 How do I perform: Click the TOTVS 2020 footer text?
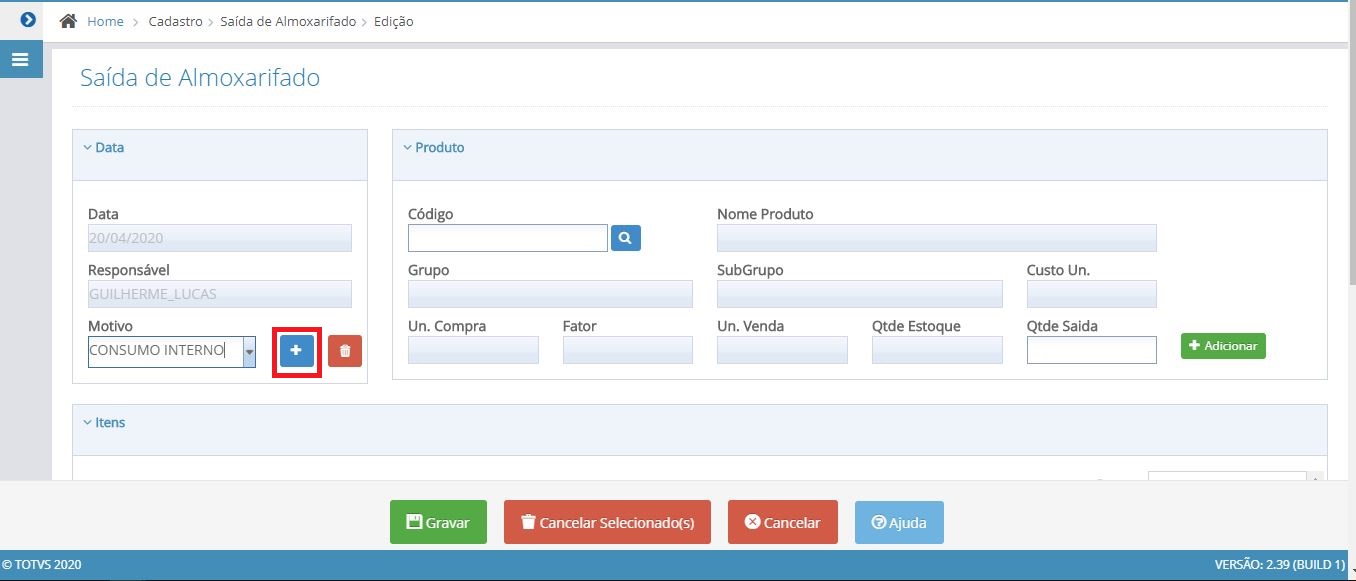pos(42,565)
